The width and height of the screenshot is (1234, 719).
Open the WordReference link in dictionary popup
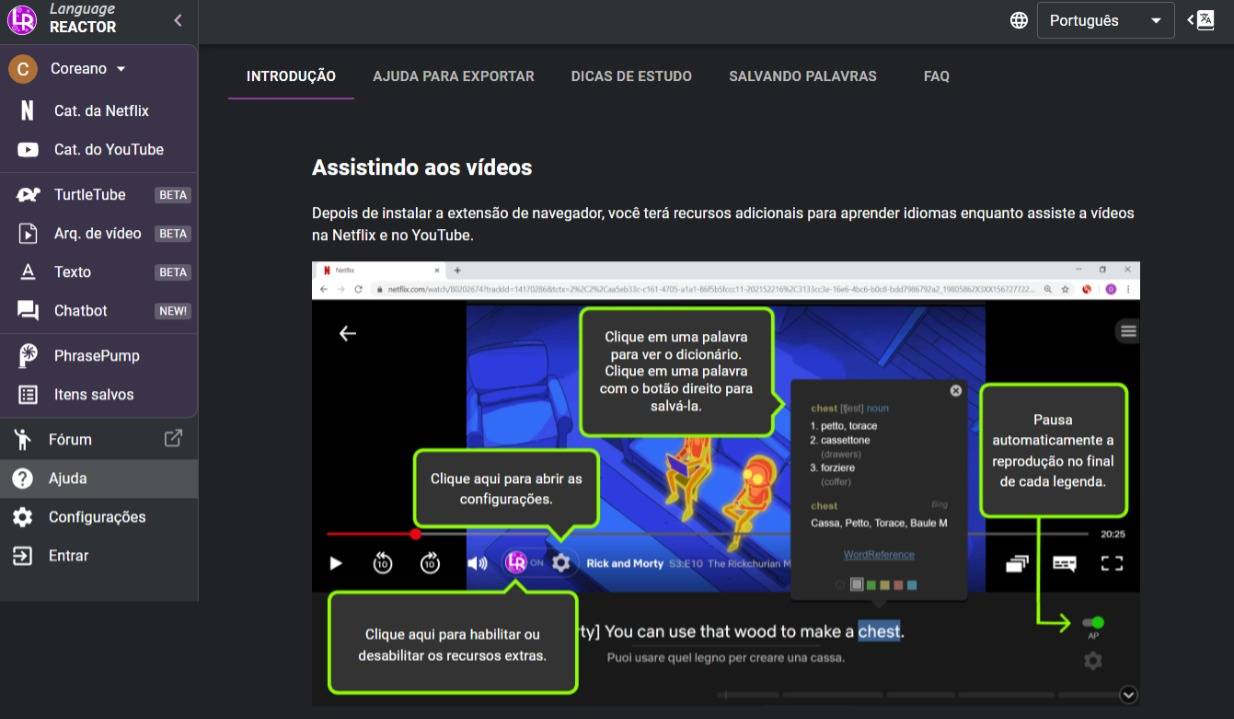click(878, 554)
